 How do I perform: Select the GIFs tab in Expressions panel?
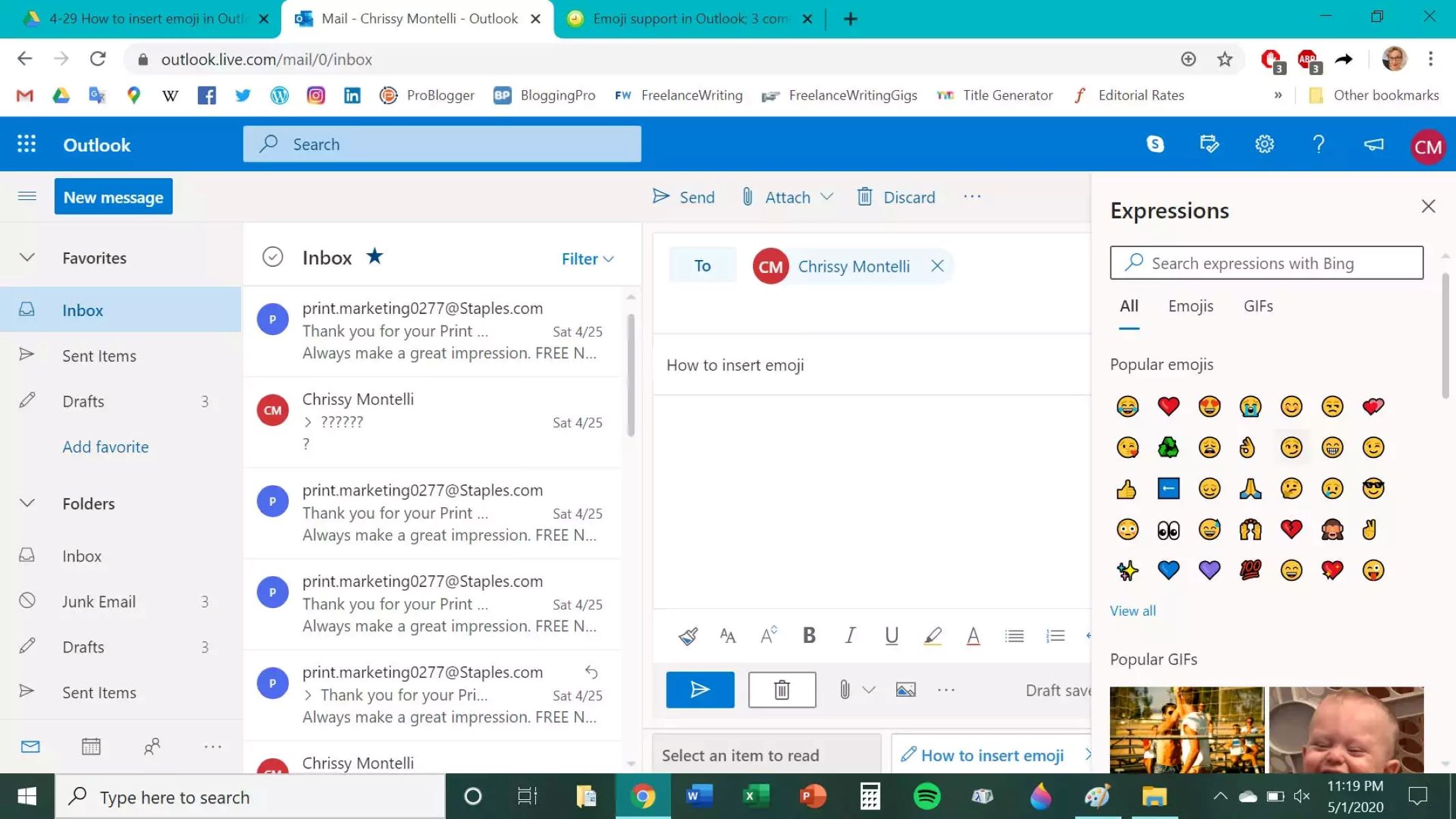coord(1258,306)
